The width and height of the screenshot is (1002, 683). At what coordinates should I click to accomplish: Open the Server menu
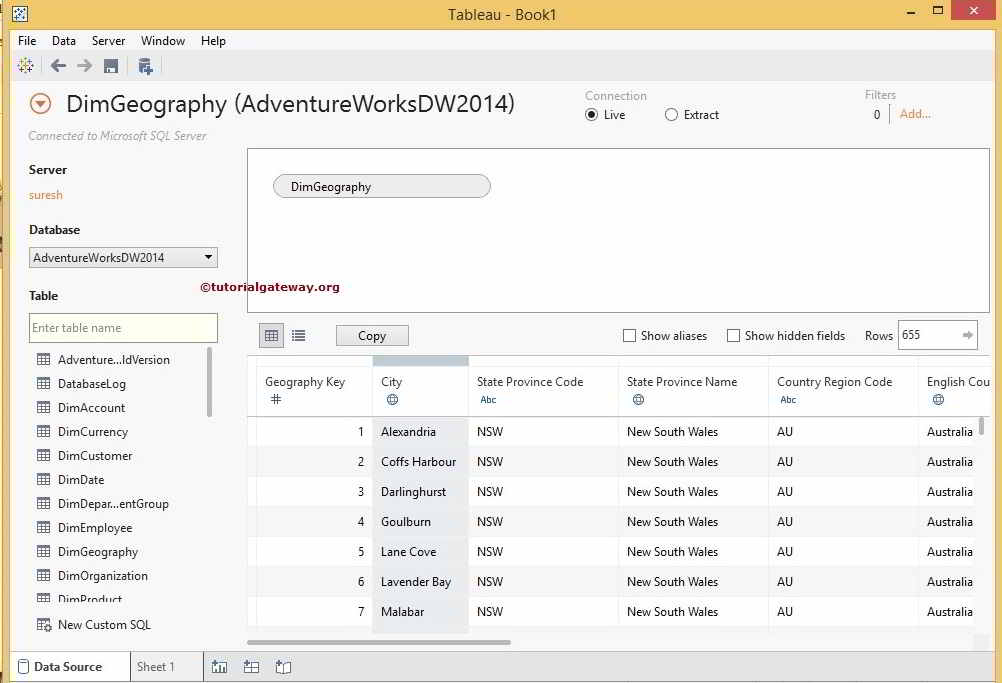[x=108, y=41]
